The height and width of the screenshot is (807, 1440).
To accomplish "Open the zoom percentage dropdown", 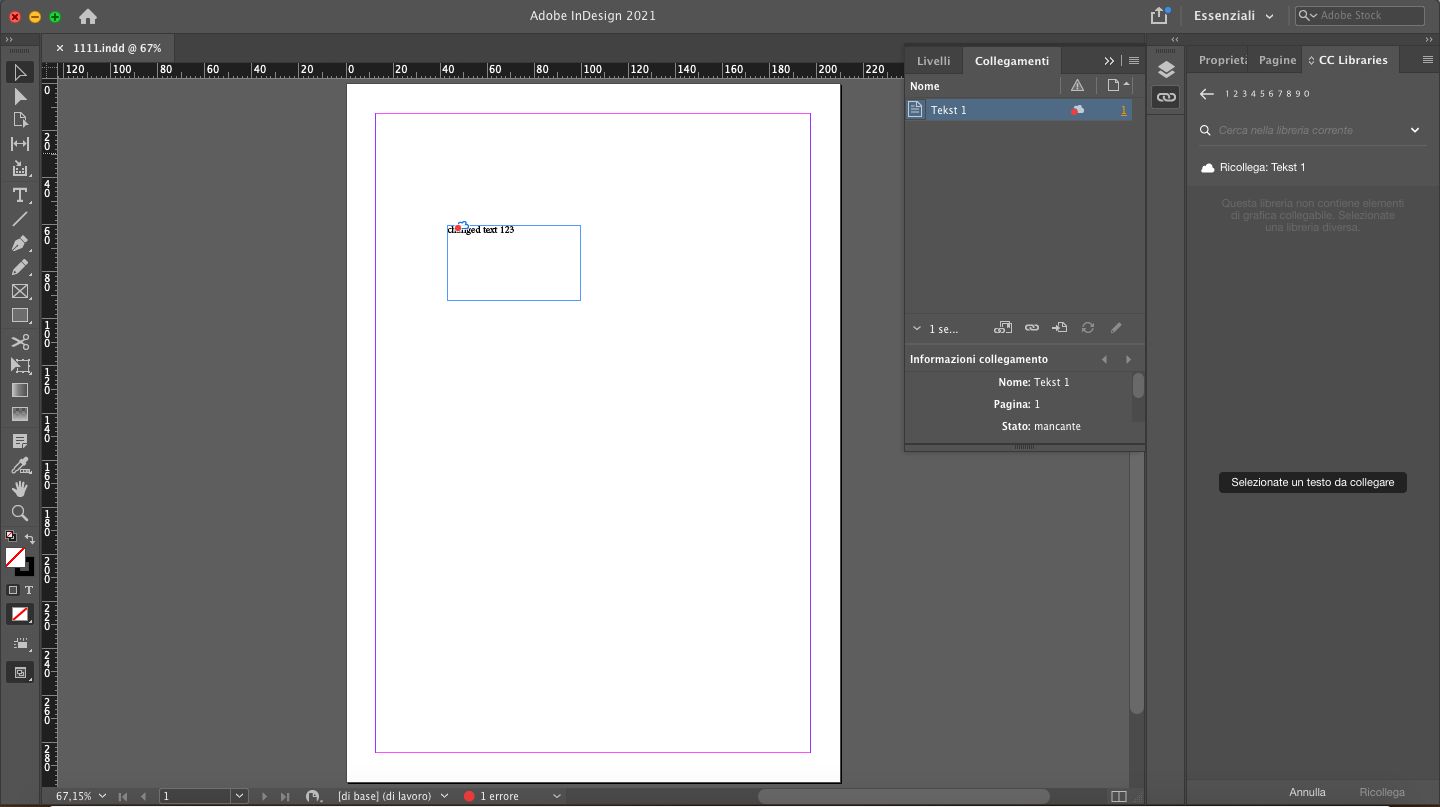I will 100,795.
